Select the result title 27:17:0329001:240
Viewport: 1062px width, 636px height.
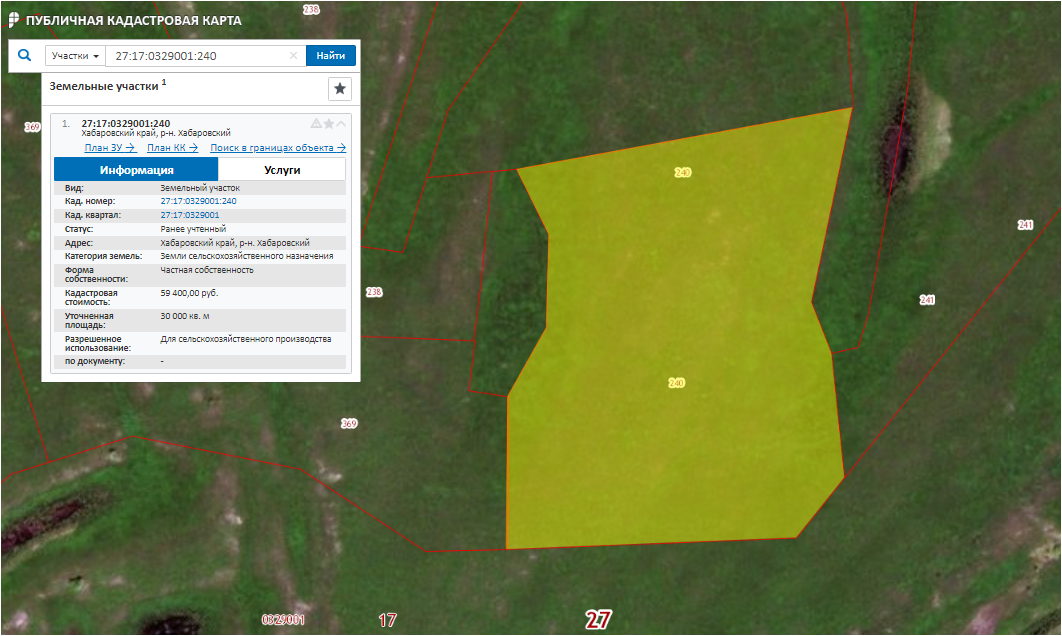(126, 123)
